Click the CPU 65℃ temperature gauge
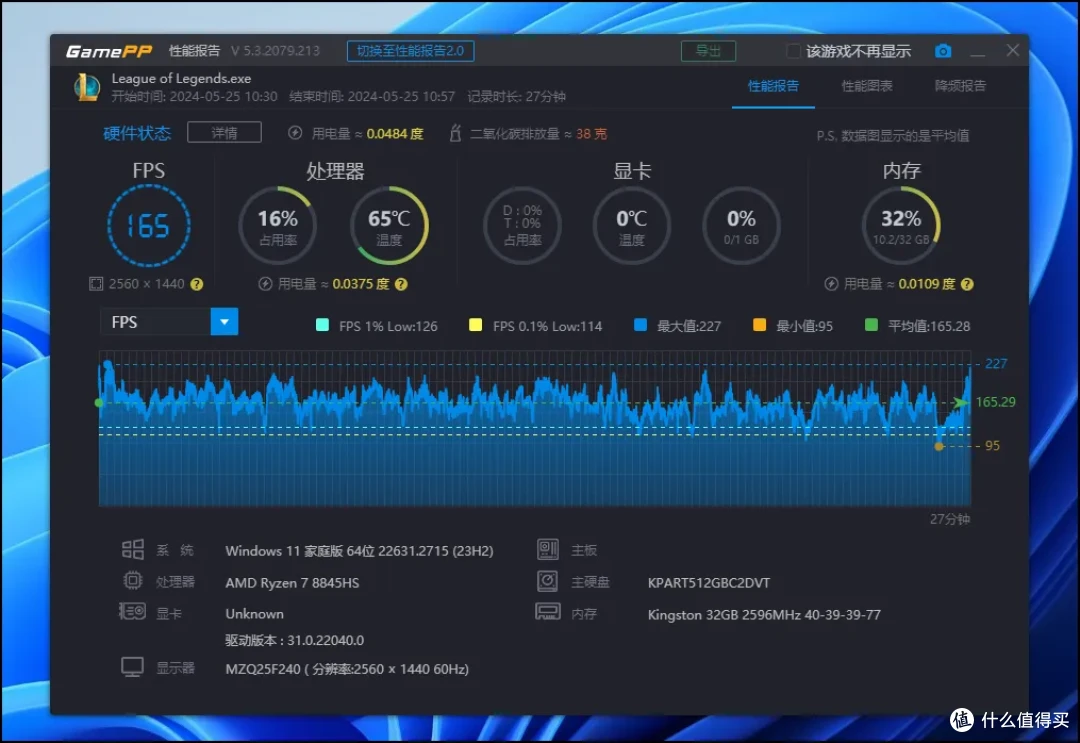This screenshot has height=743, width=1080. [x=389, y=225]
